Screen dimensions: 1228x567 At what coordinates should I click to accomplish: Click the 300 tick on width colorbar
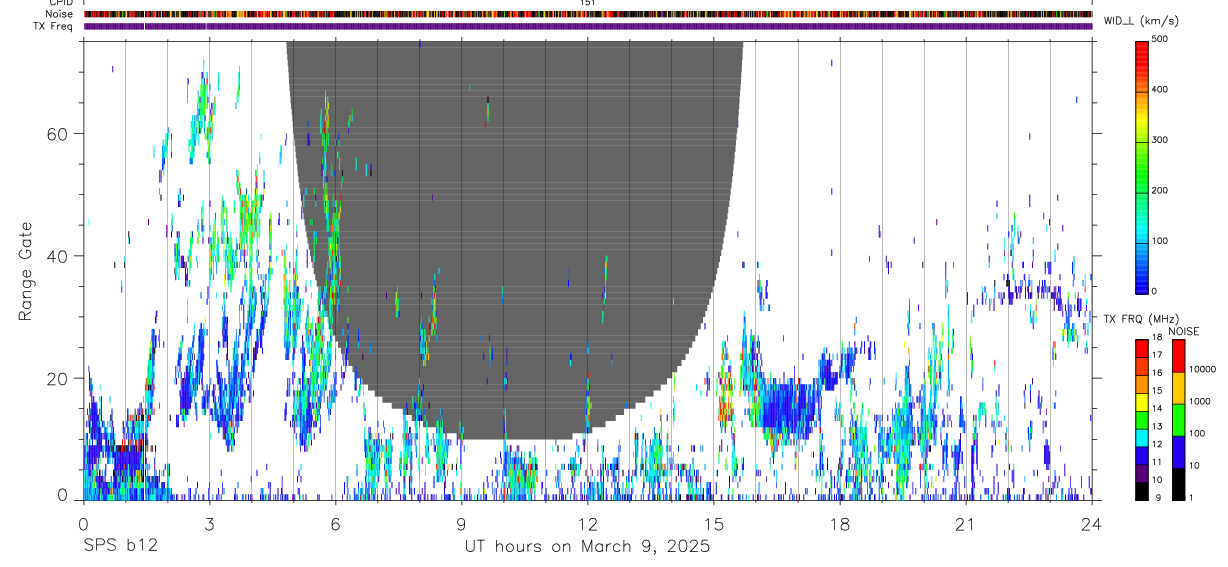1160,140
